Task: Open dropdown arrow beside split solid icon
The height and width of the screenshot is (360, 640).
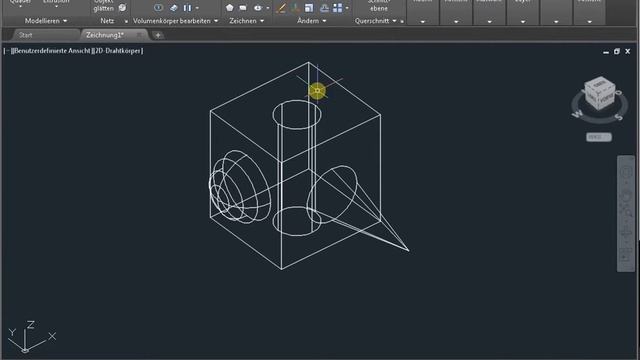Action: pos(197,8)
